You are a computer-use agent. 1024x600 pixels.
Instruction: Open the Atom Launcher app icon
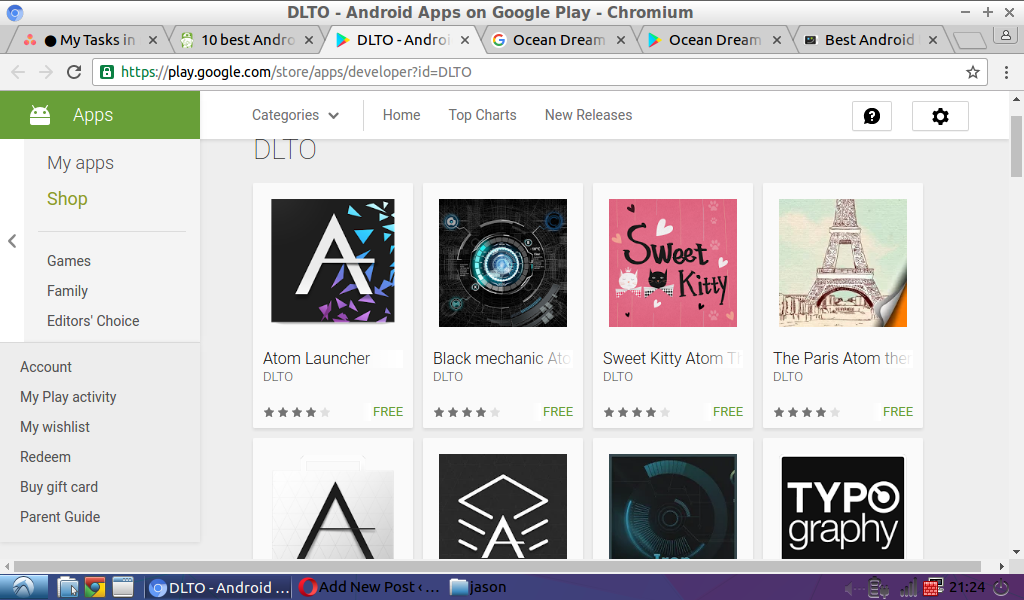[333, 261]
